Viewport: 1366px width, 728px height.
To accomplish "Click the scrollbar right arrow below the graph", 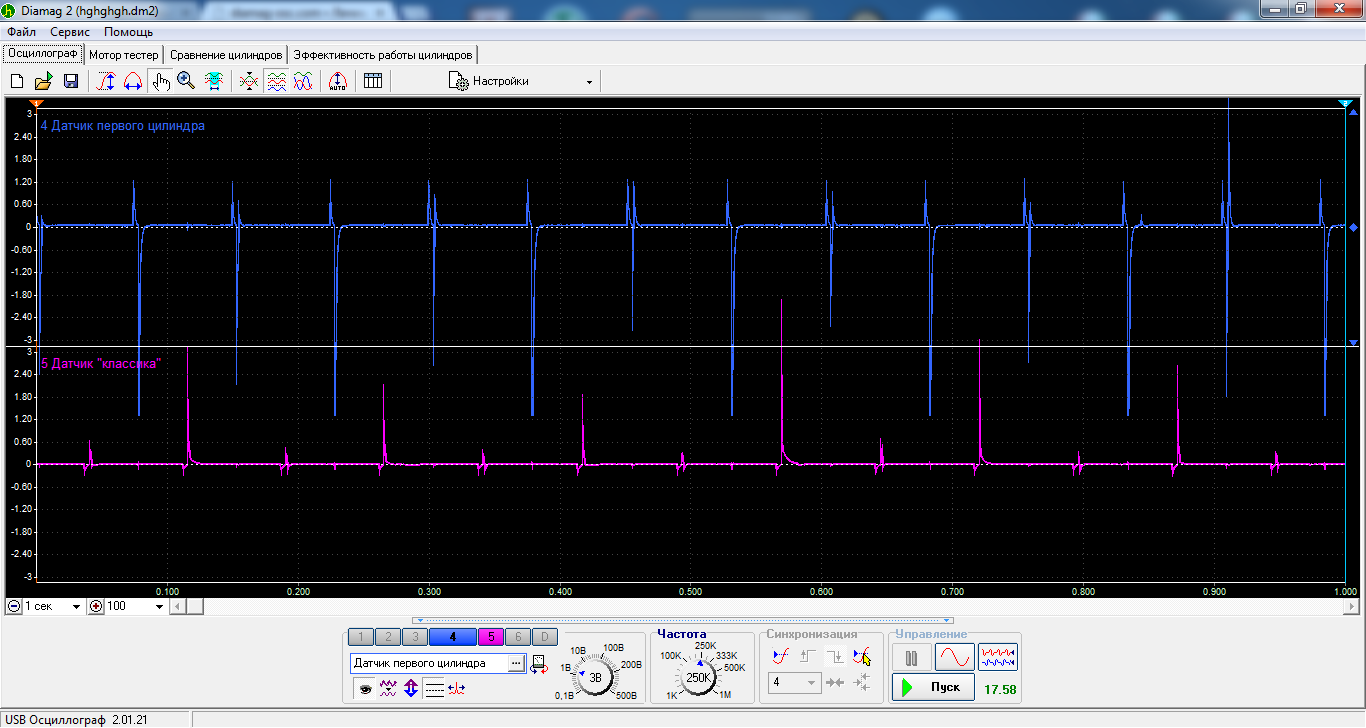I will pos(1351,606).
